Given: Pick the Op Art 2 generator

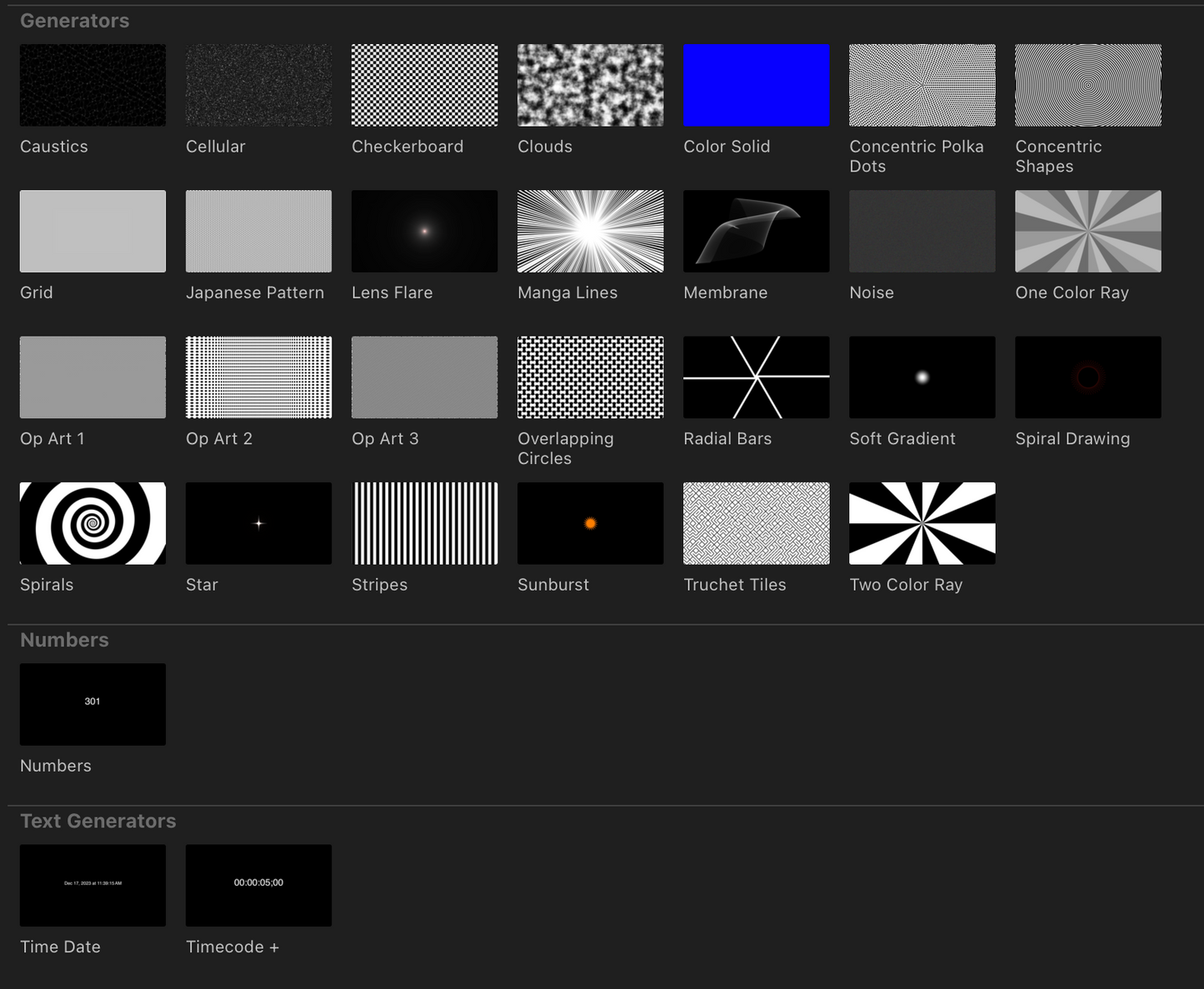Looking at the screenshot, I should click(x=258, y=377).
